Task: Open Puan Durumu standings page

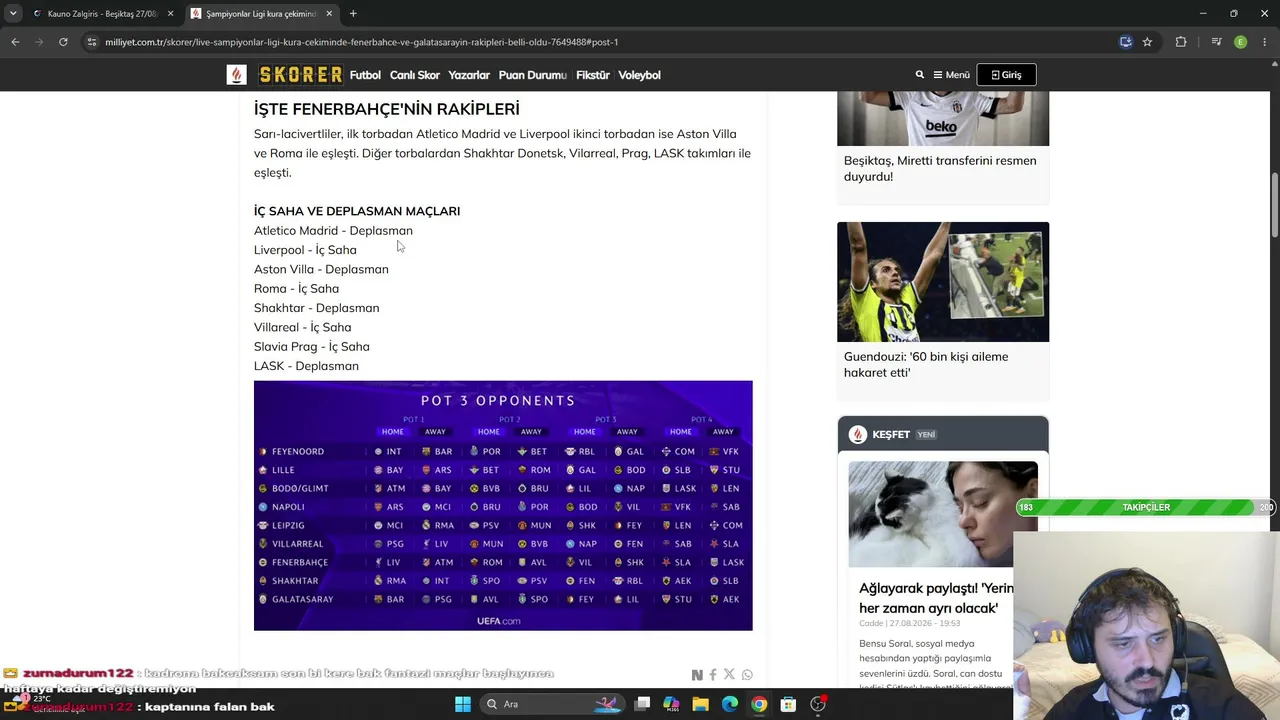Action: (x=533, y=75)
